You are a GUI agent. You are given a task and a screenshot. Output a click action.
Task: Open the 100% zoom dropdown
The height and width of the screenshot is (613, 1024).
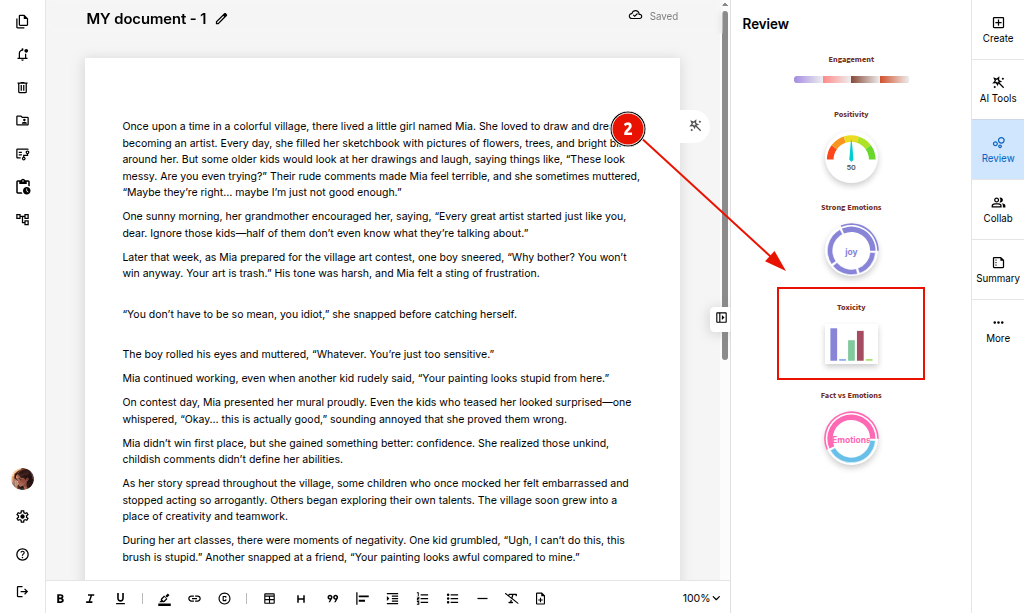pos(701,598)
